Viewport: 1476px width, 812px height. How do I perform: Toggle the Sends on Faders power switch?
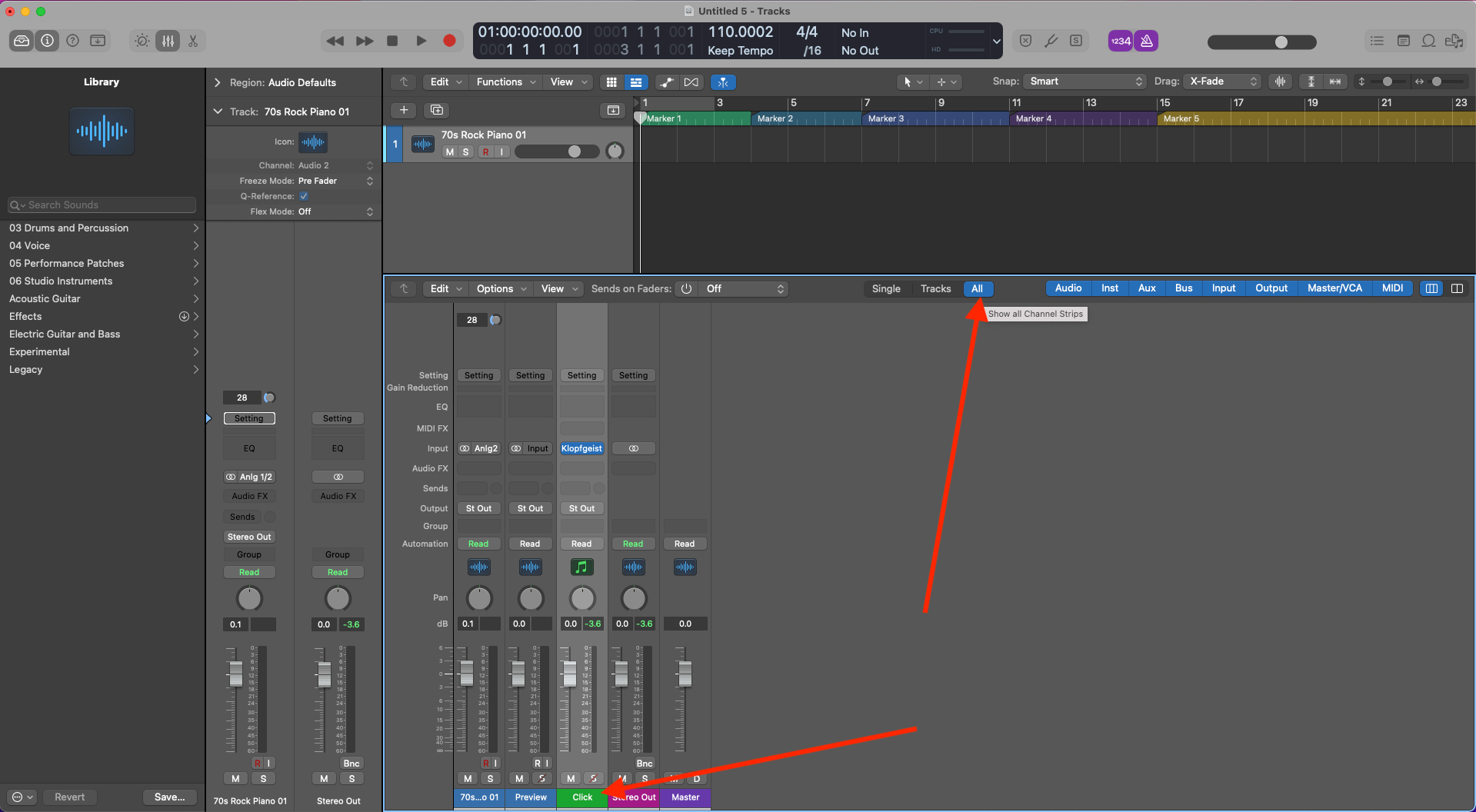tap(686, 288)
